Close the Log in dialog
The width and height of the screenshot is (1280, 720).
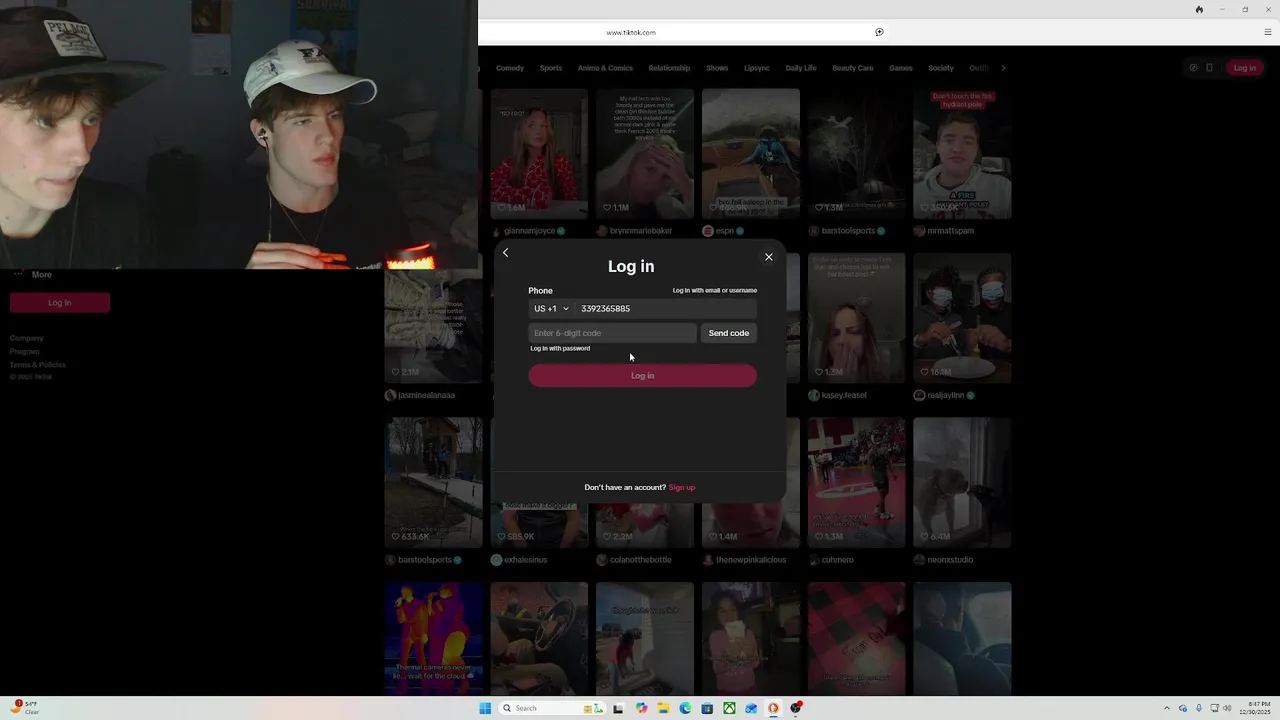point(768,257)
